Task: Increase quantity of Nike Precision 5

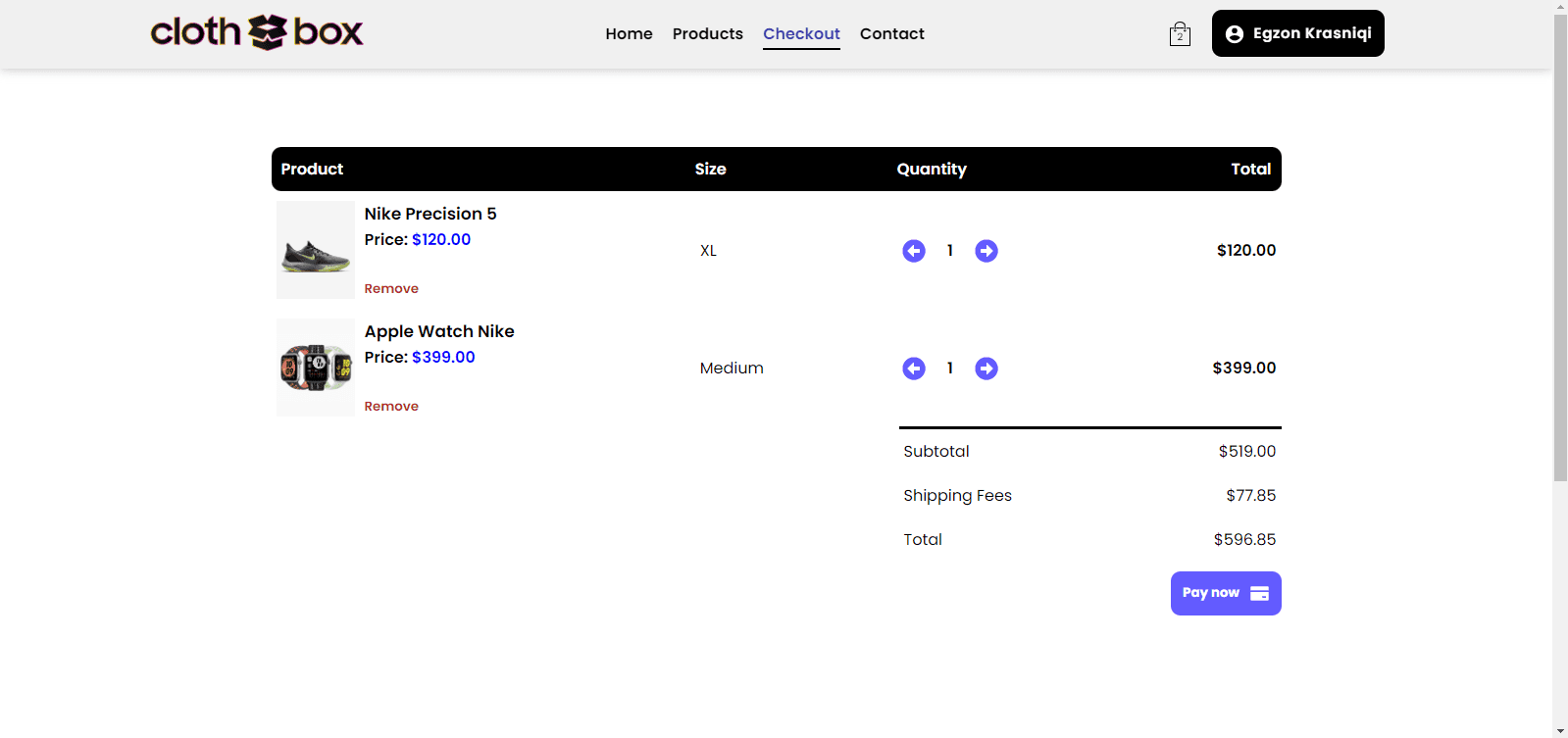Action: pyautogui.click(x=986, y=251)
